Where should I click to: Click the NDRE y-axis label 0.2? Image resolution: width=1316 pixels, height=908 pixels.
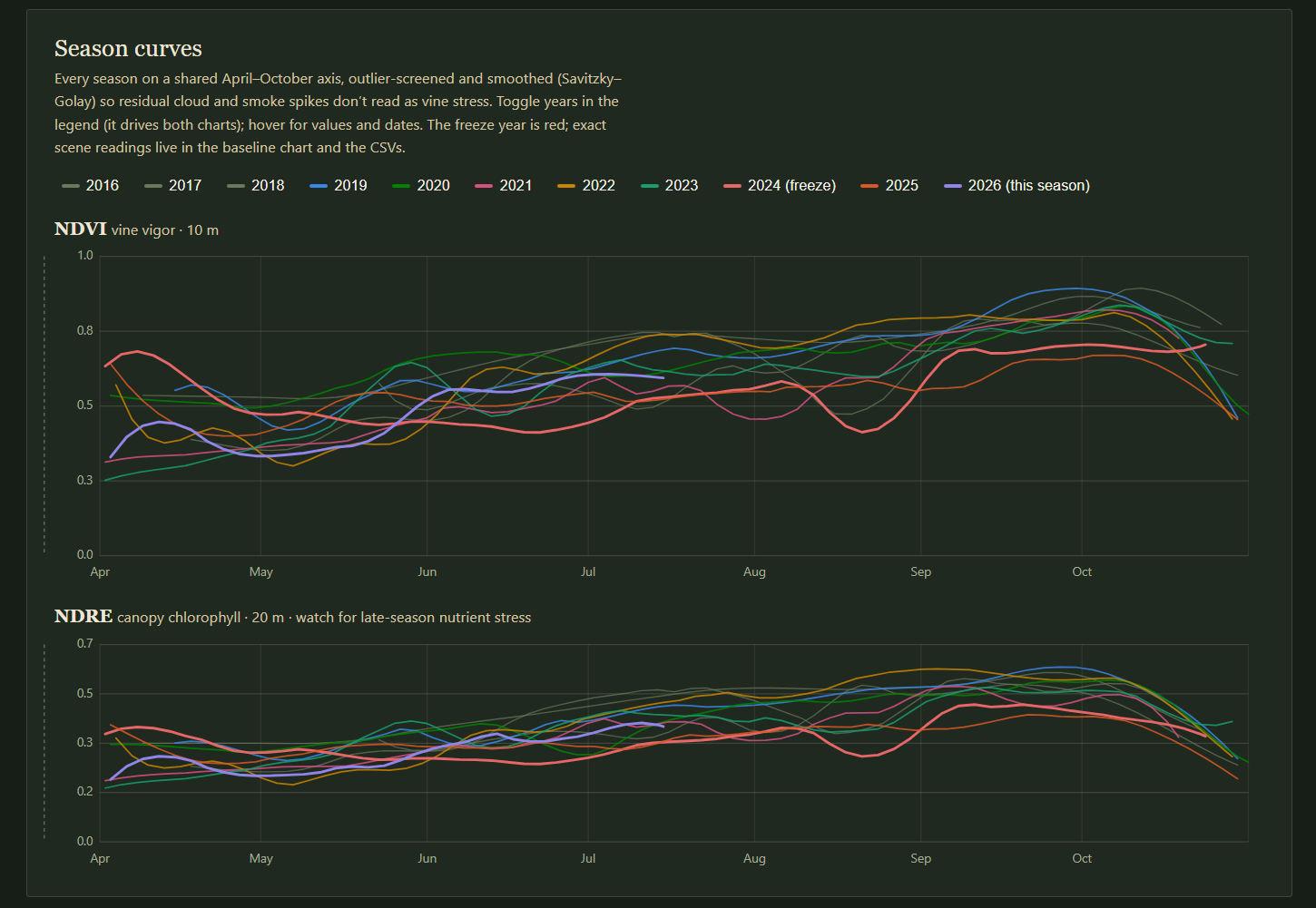(x=85, y=792)
